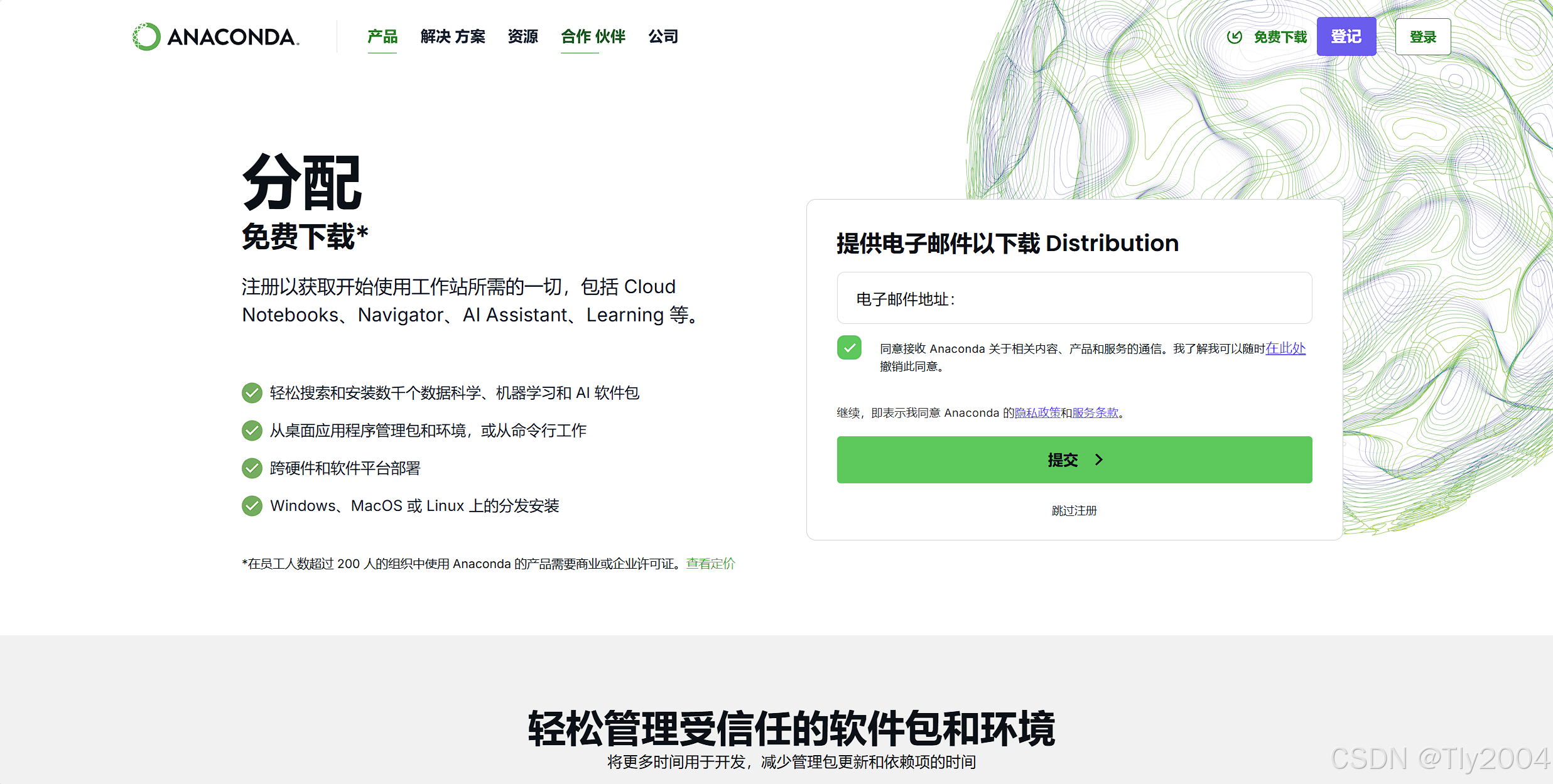The width and height of the screenshot is (1553, 784).
Task: Open the 产品 navigation menu
Action: [382, 37]
